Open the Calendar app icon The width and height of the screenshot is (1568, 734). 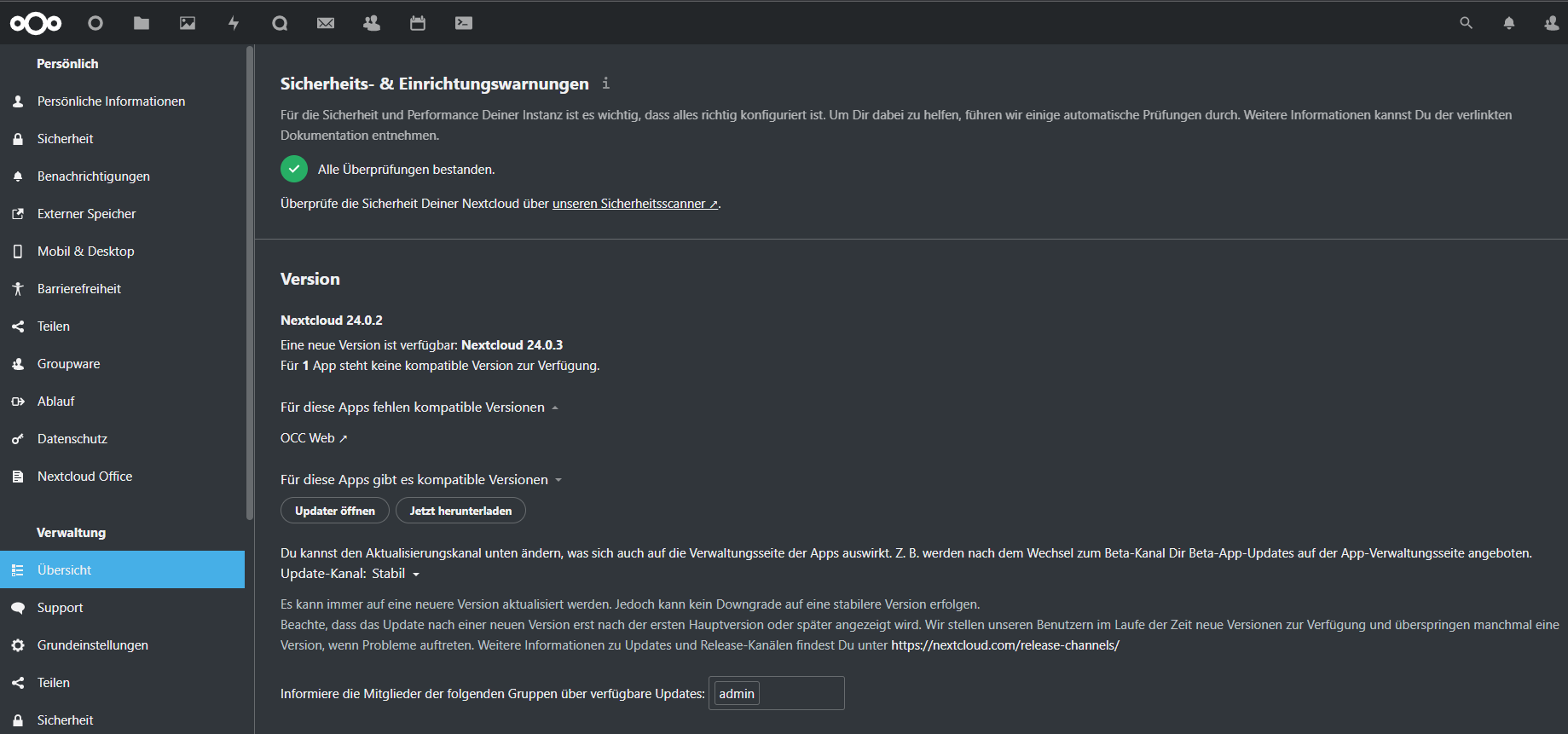pos(418,23)
